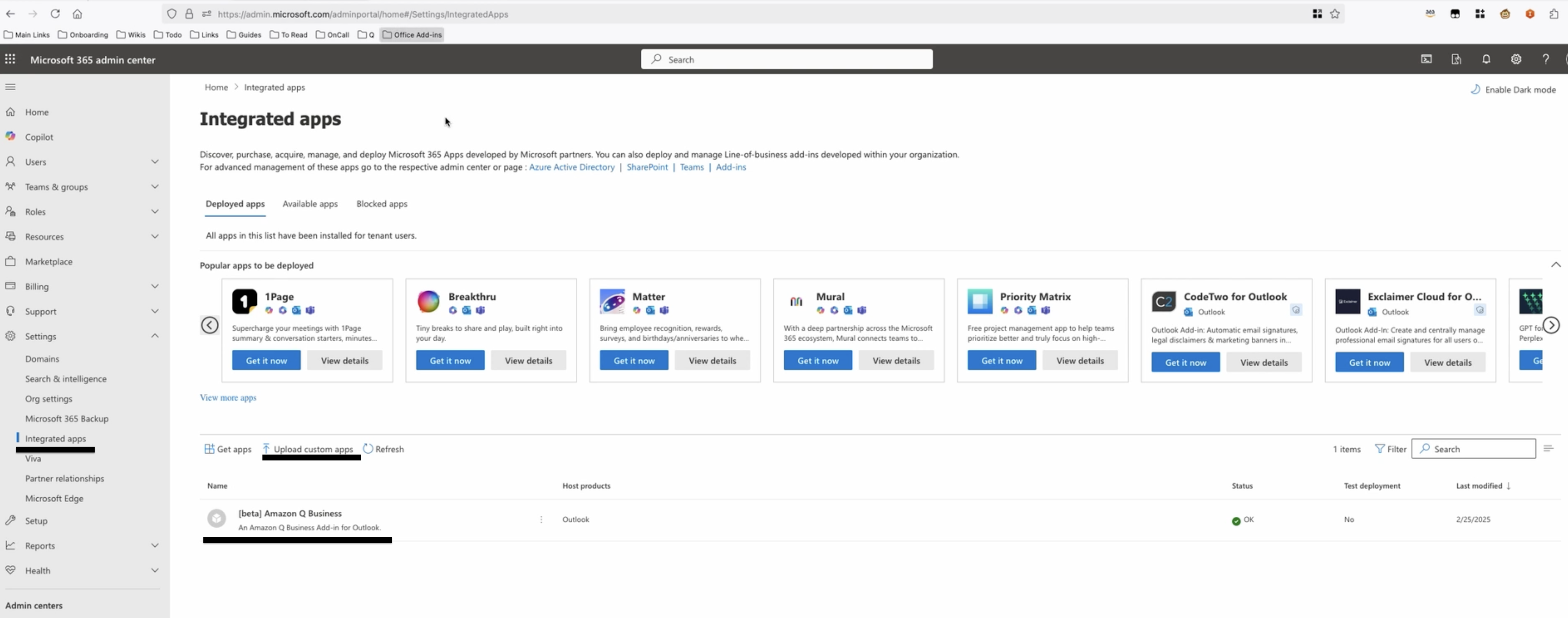Collapse the Popular apps section chevron

pos(1555,264)
